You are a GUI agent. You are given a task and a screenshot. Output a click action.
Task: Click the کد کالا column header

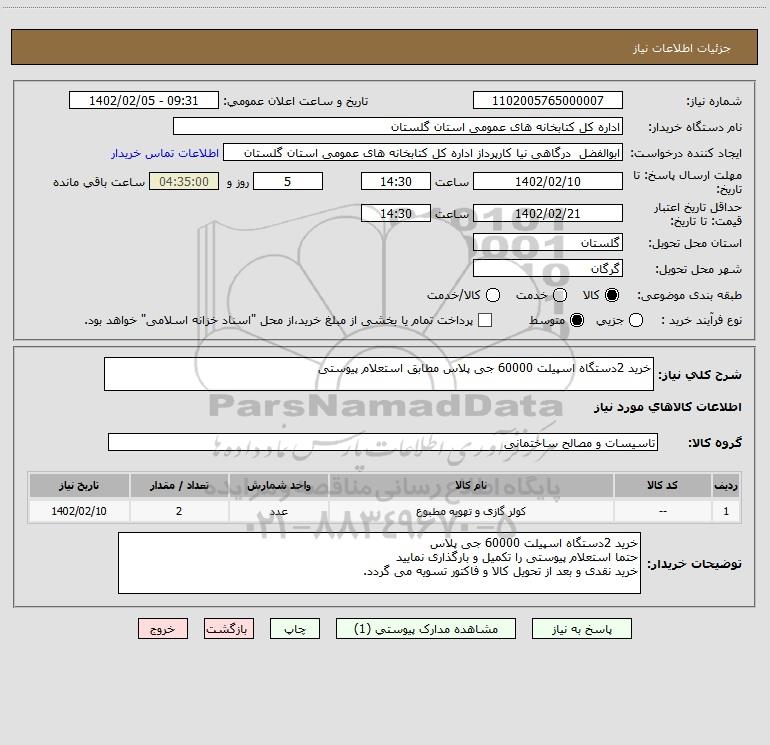pyautogui.click(x=662, y=485)
